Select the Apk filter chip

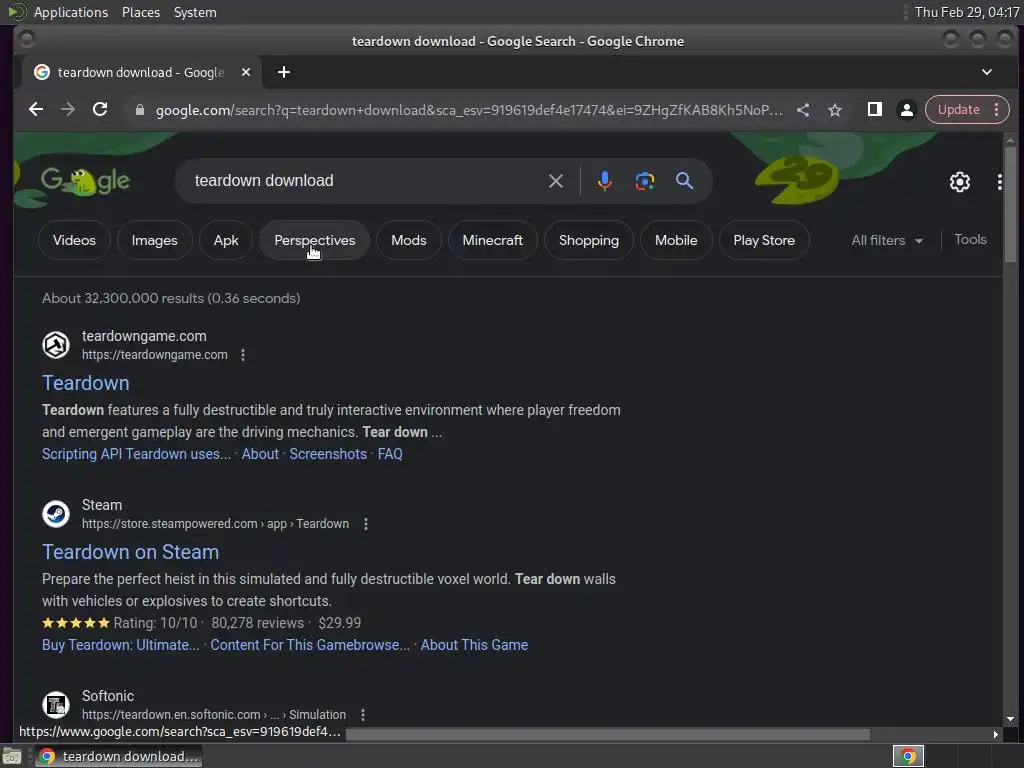226,240
